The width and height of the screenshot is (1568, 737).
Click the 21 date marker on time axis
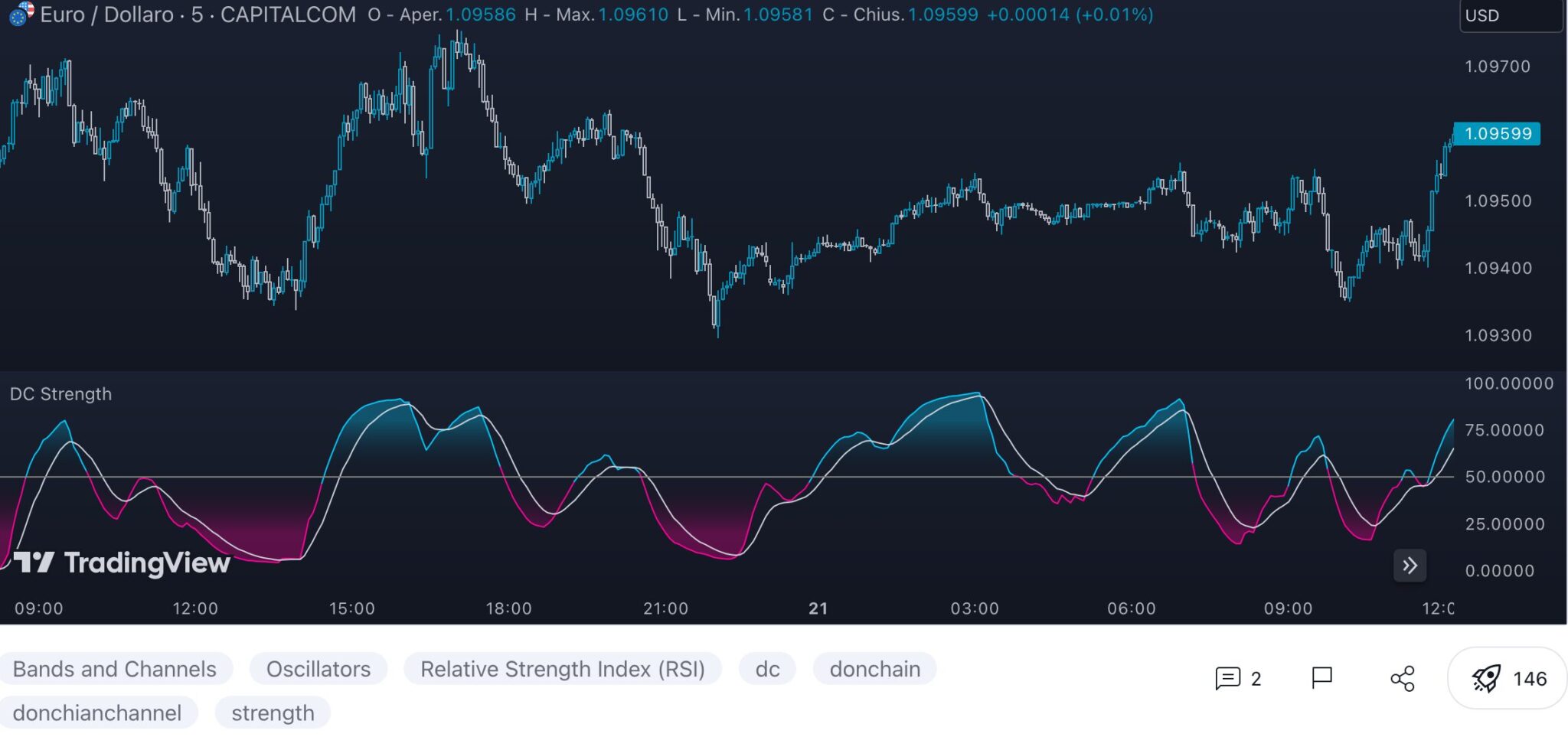[818, 608]
